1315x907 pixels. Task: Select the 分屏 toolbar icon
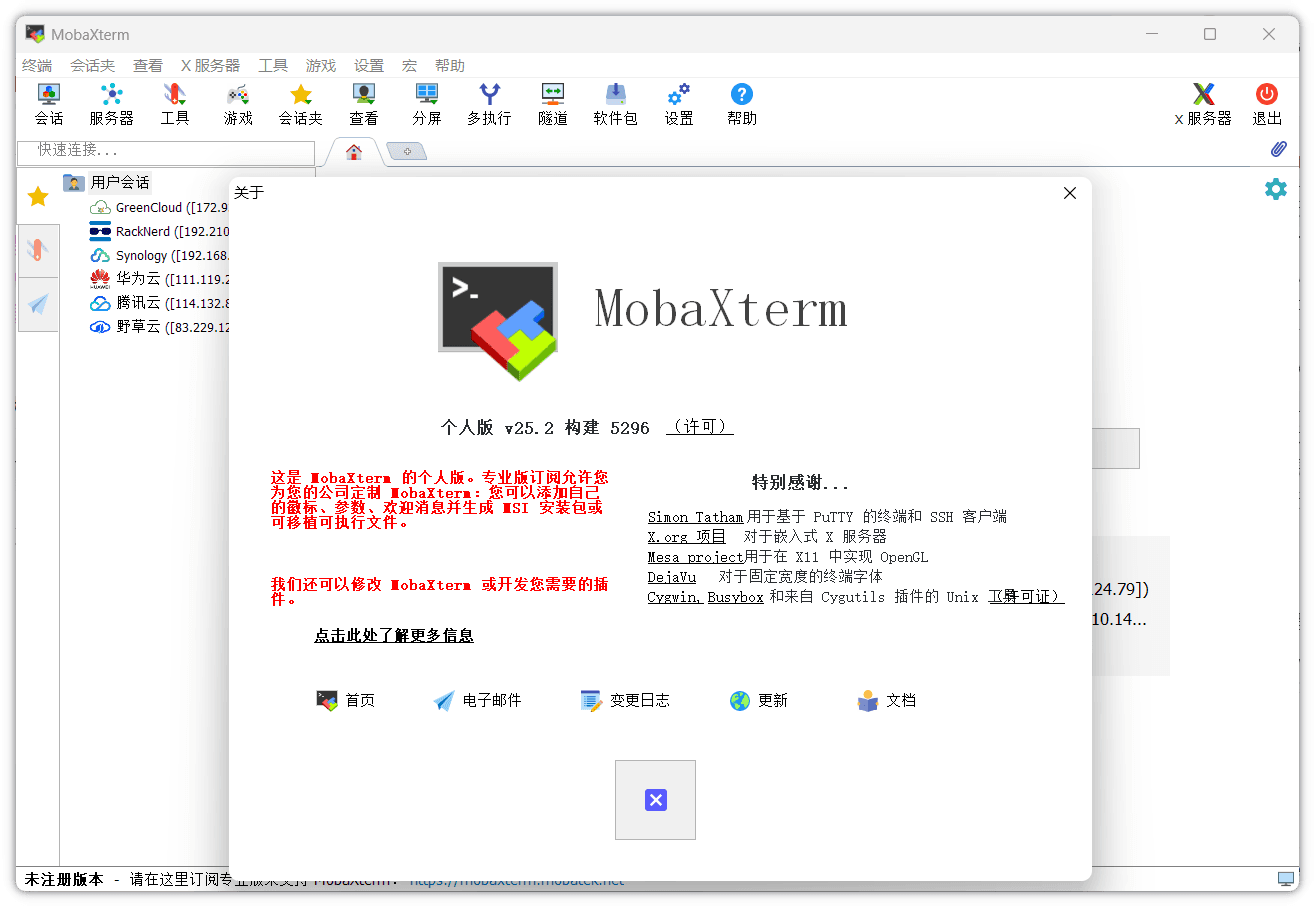click(x=427, y=105)
